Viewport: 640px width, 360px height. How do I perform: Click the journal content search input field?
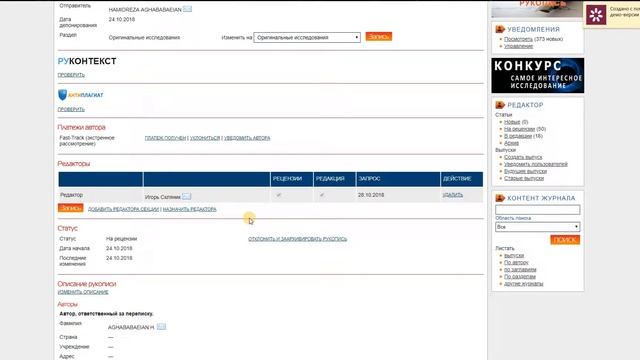[538, 210]
